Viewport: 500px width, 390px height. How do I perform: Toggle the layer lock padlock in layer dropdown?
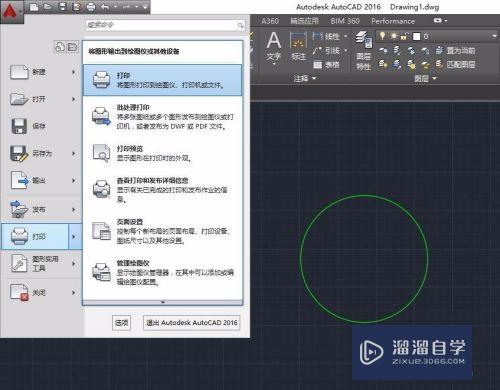[x=404, y=36]
